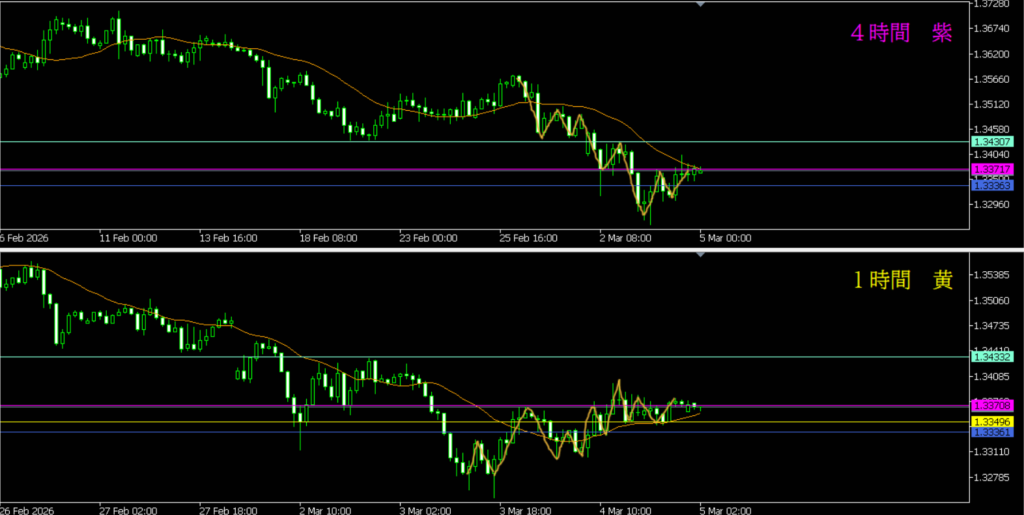Click the cyan 1.34332 price tag
Viewport: 1024px width, 515px height.
[992, 357]
